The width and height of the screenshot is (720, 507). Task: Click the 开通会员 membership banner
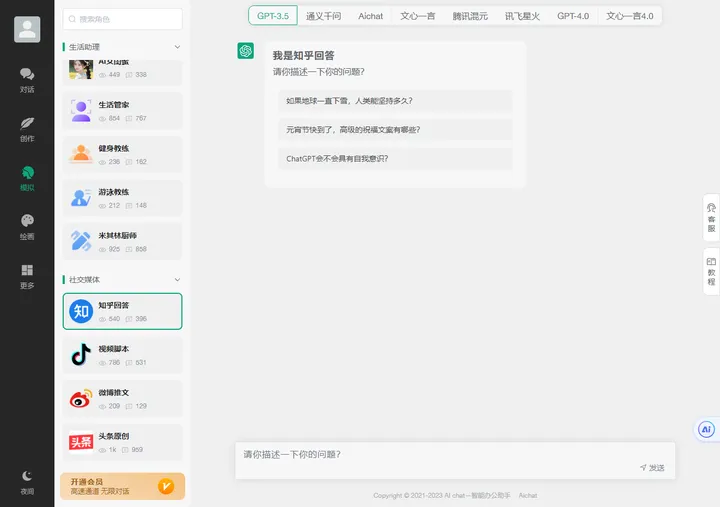click(123, 486)
